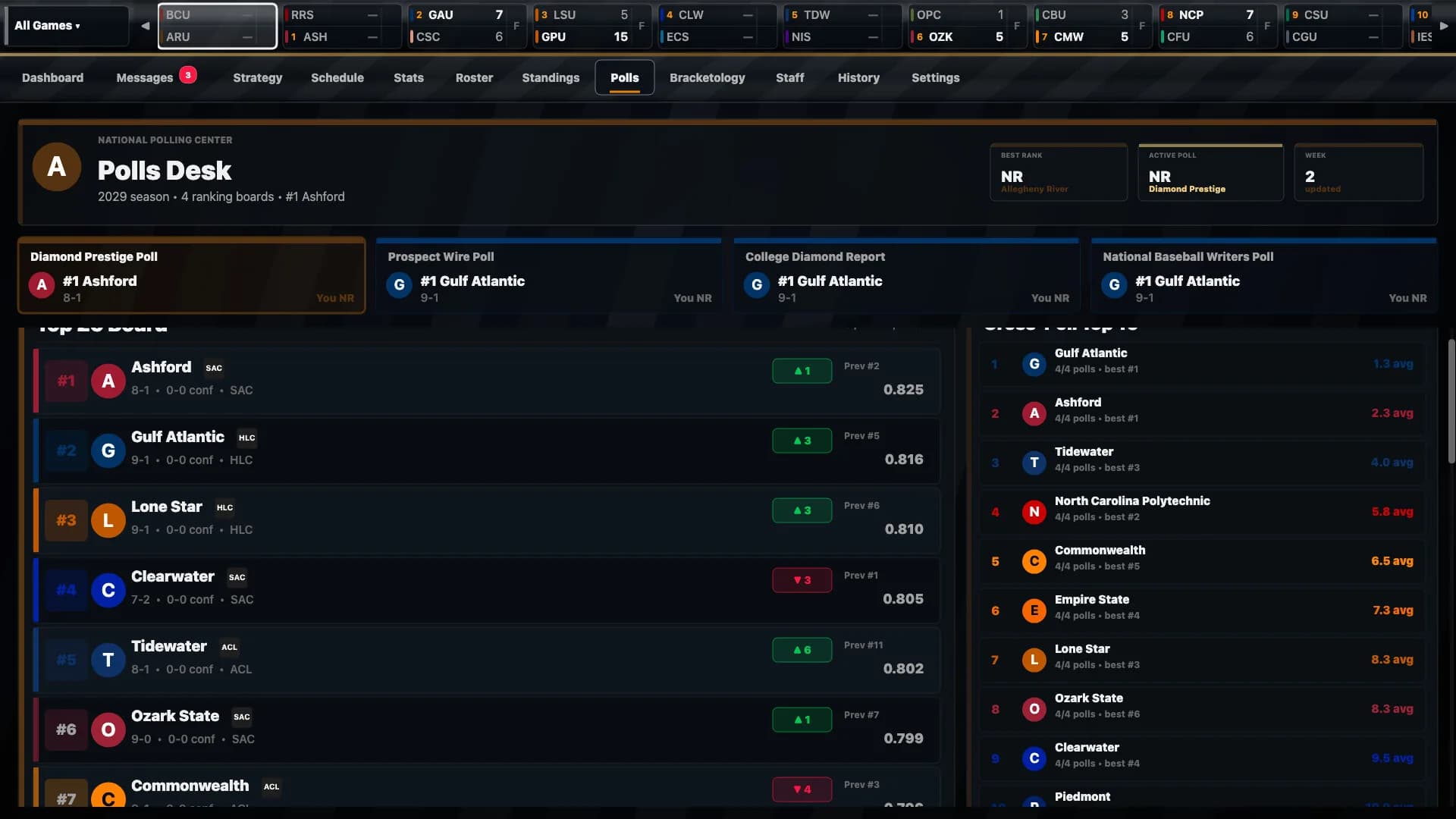Image resolution: width=1456 pixels, height=819 pixels.
Task: Open the Messages tab
Action: click(x=145, y=77)
